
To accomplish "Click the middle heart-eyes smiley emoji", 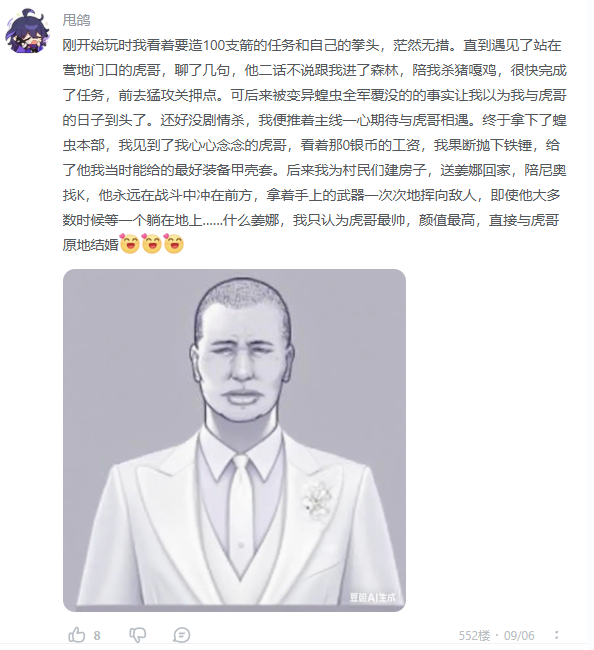I will click(152, 243).
